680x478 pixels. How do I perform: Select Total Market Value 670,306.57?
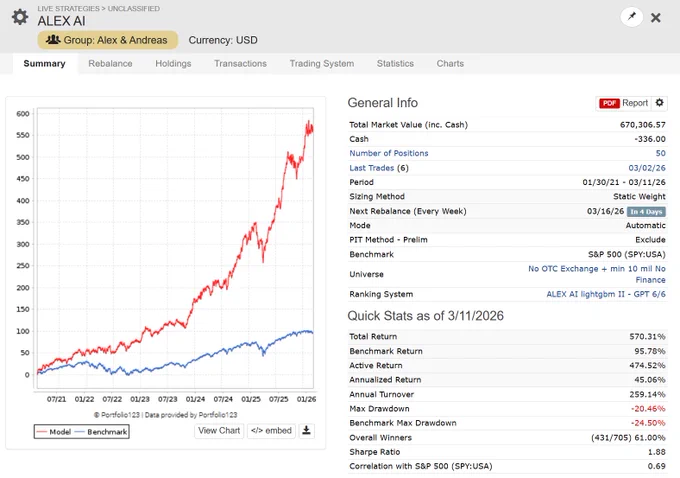[x=642, y=124]
